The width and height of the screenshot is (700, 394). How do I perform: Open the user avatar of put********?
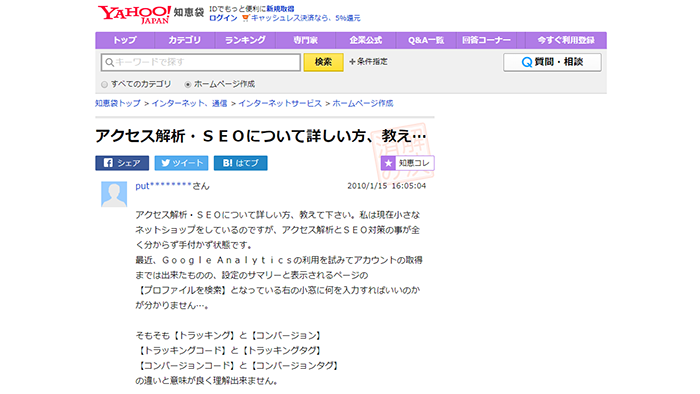114,194
